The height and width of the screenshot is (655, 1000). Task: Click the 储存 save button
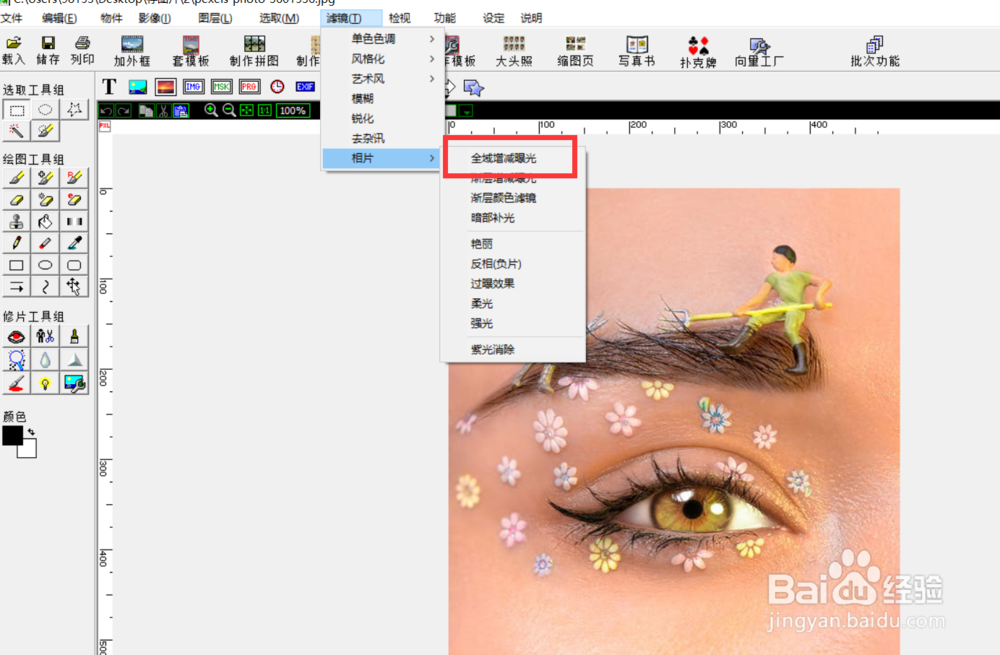pyautogui.click(x=48, y=50)
